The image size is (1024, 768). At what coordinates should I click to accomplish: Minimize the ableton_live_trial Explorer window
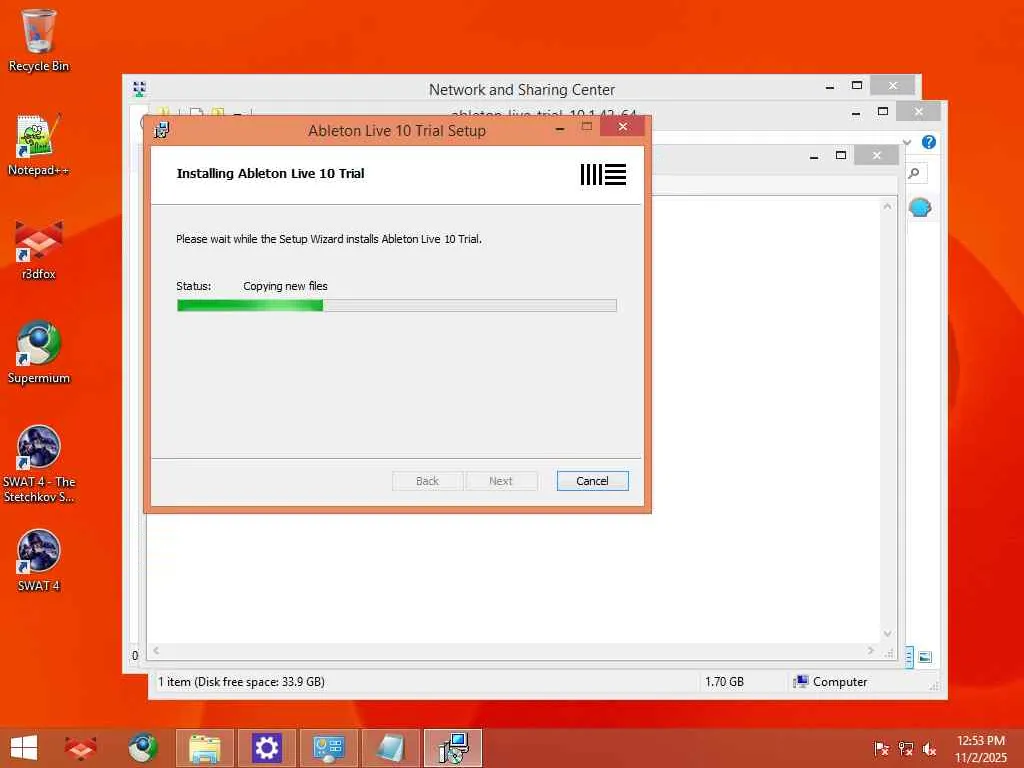[856, 114]
